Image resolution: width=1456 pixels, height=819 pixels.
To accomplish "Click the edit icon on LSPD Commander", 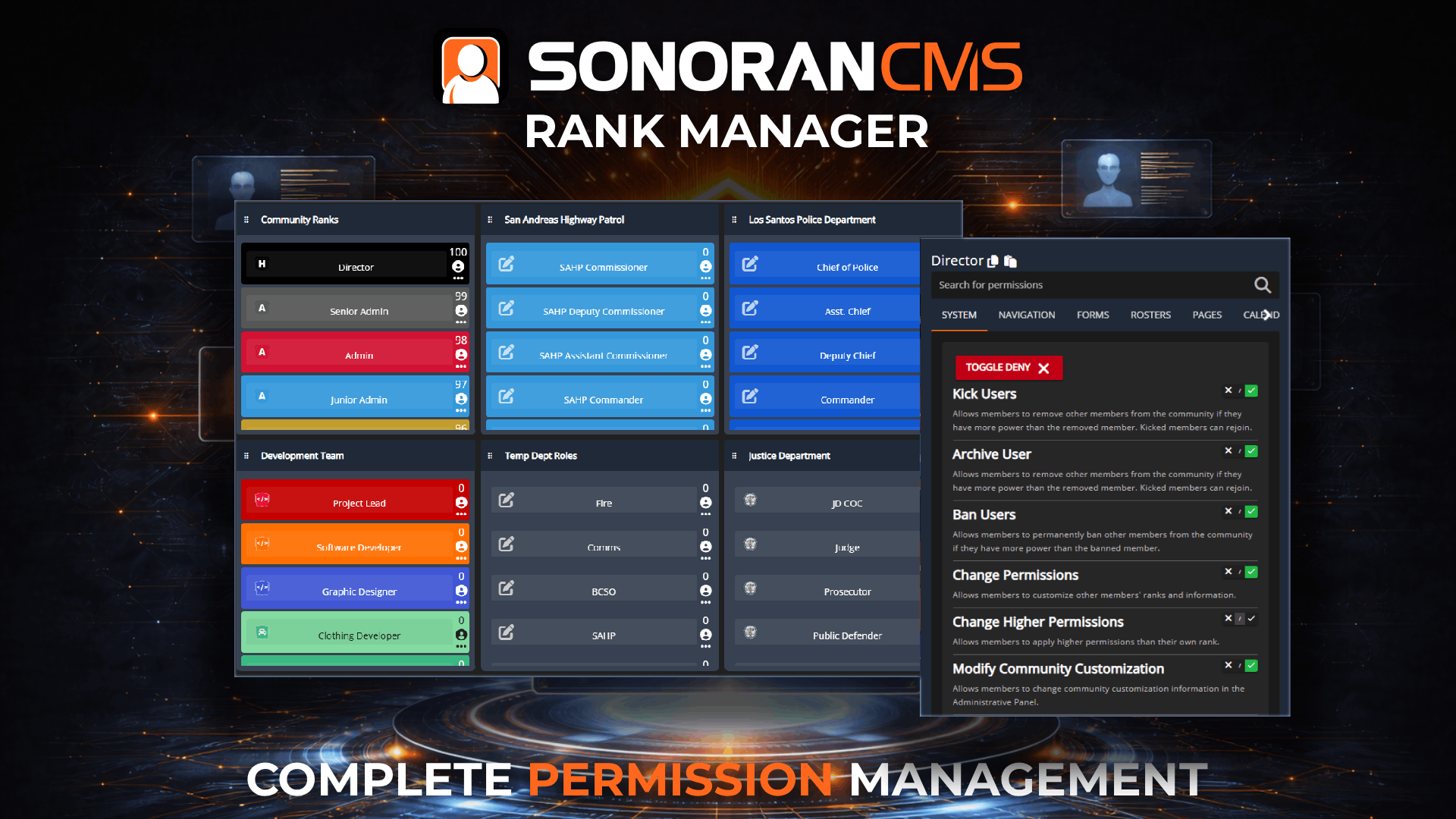I will [x=750, y=396].
